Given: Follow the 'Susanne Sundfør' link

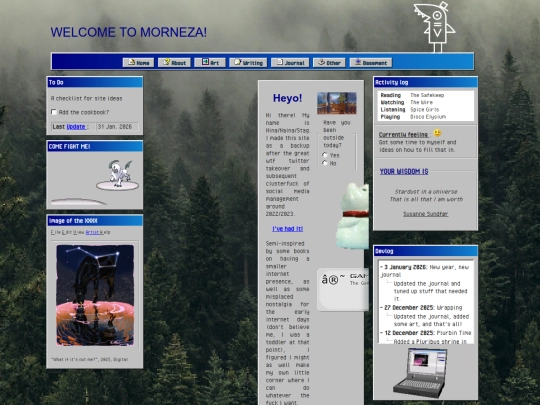Looking at the screenshot, I should pos(426,214).
